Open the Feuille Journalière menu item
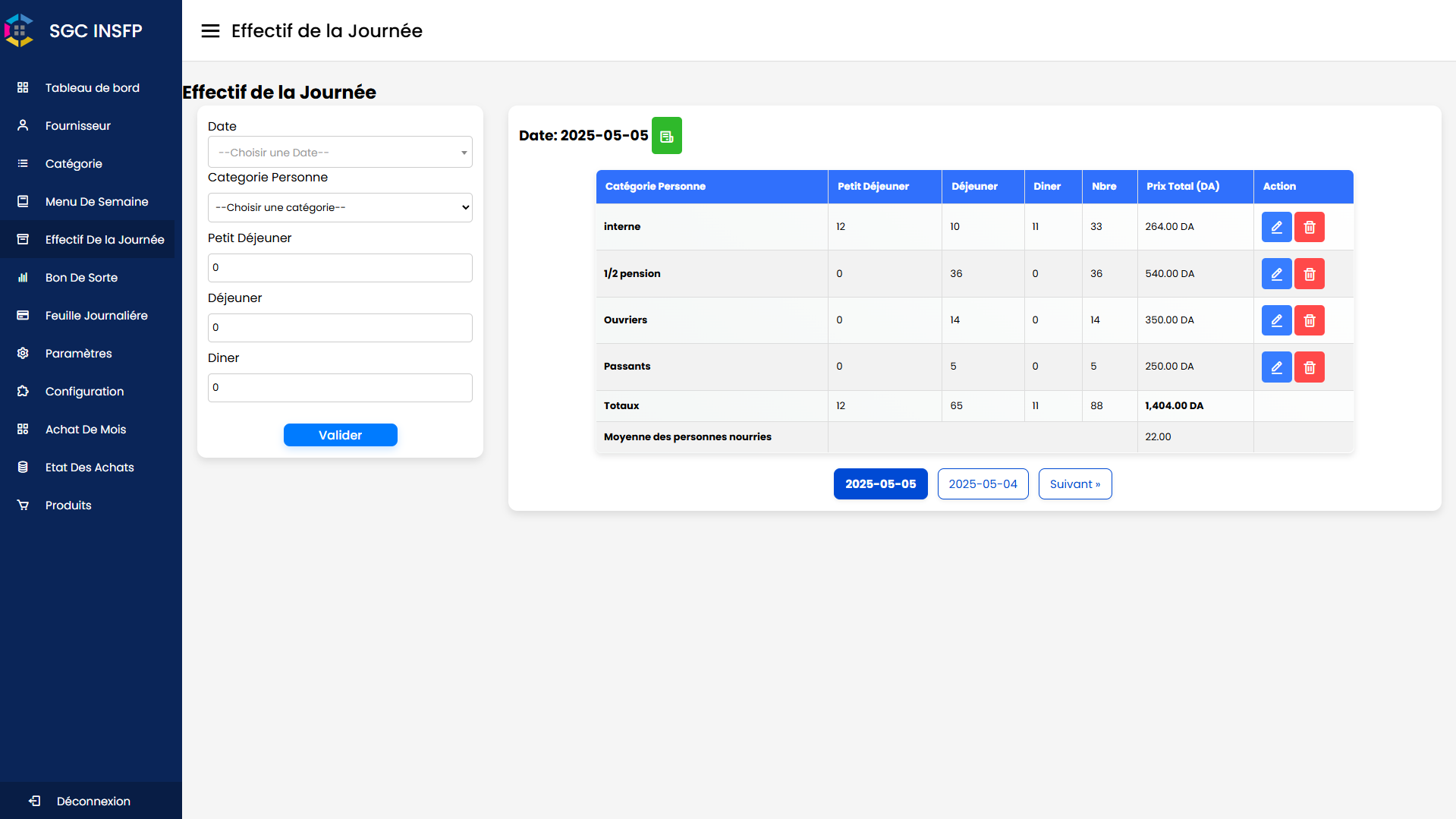The height and width of the screenshot is (819, 1456). (96, 316)
